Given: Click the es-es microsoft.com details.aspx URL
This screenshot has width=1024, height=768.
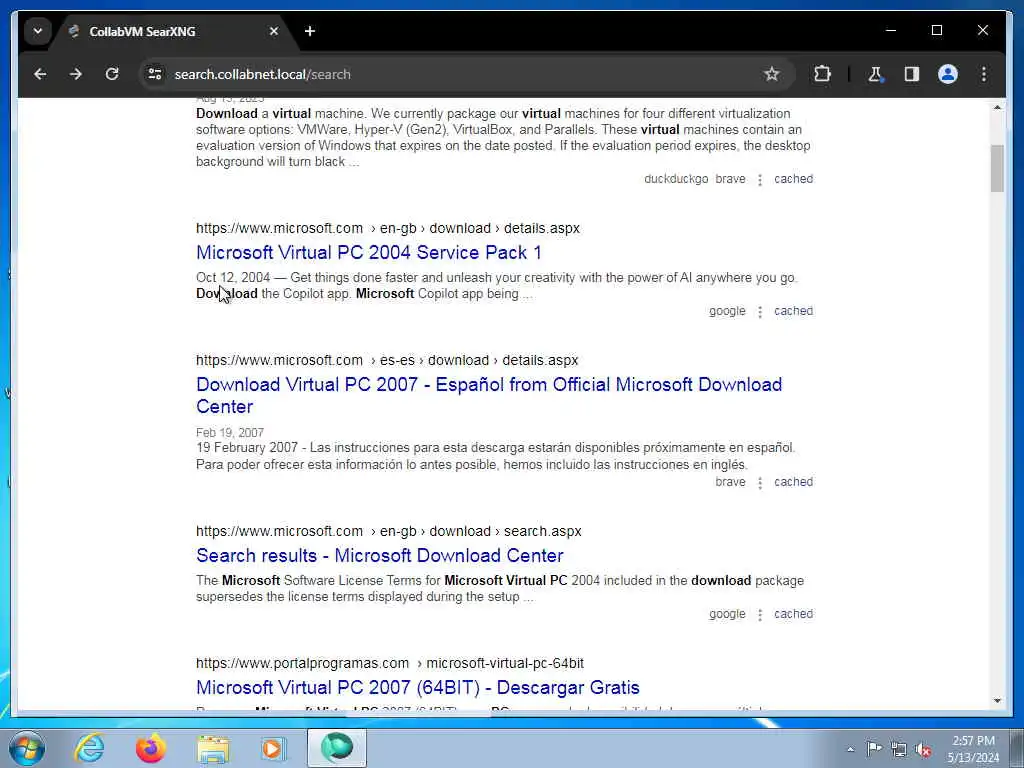Looking at the screenshot, I should (x=387, y=360).
